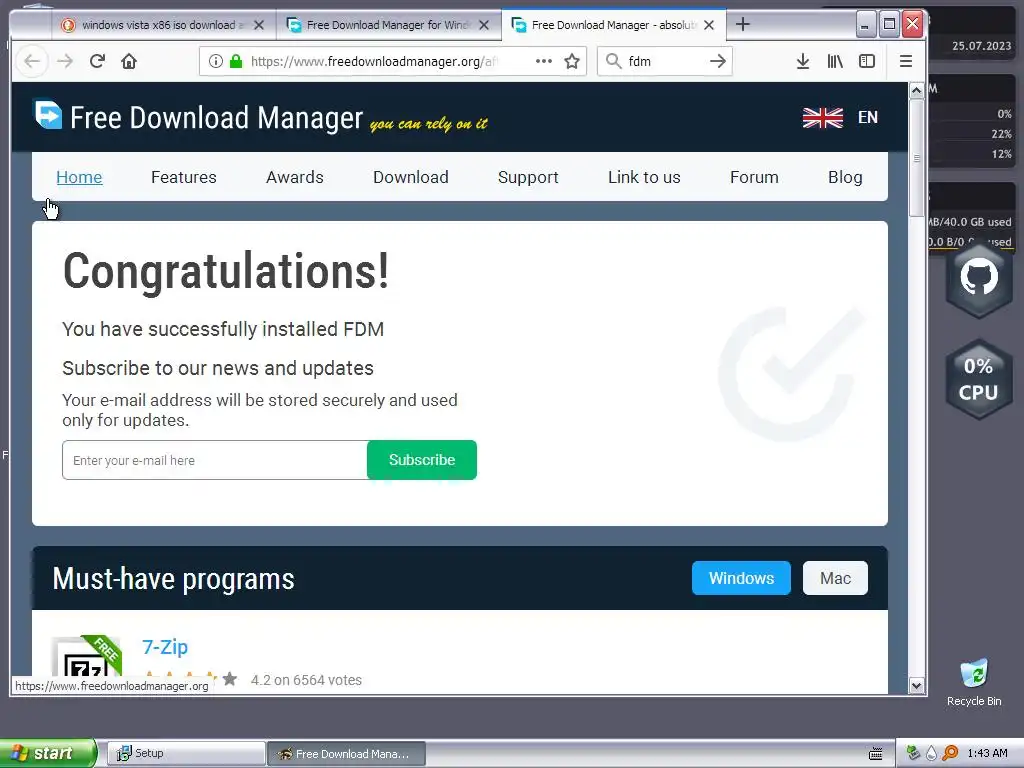This screenshot has height=768, width=1024.
Task: Click the search magnifier icon
Action: pos(613,61)
